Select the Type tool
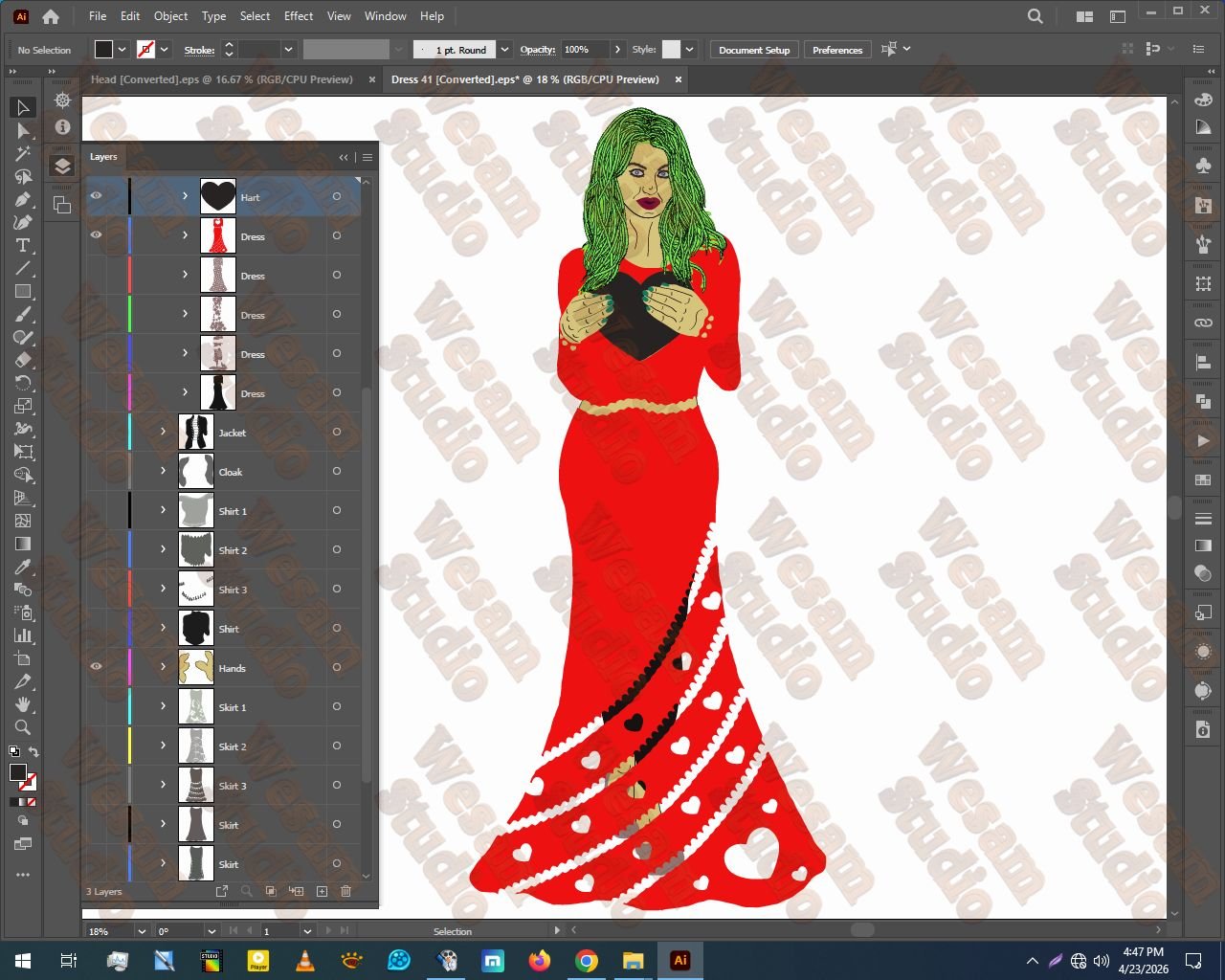The height and width of the screenshot is (980, 1225). point(23,245)
